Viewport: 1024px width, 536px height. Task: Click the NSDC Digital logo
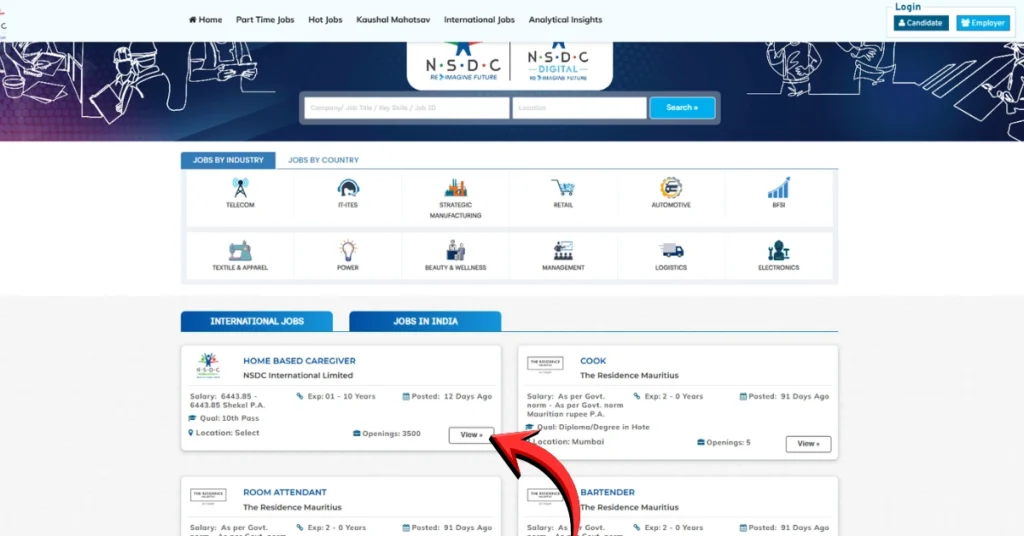pos(558,63)
